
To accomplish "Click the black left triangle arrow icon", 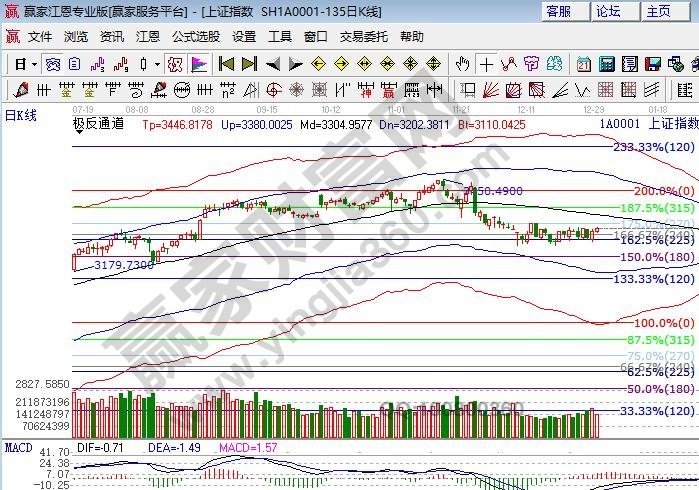I will (x=272, y=64).
